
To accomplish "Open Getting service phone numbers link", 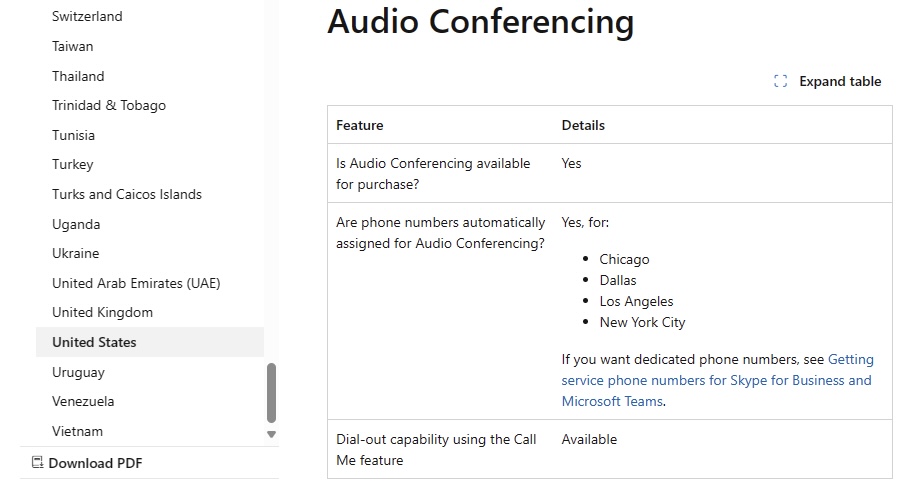I will [717, 380].
